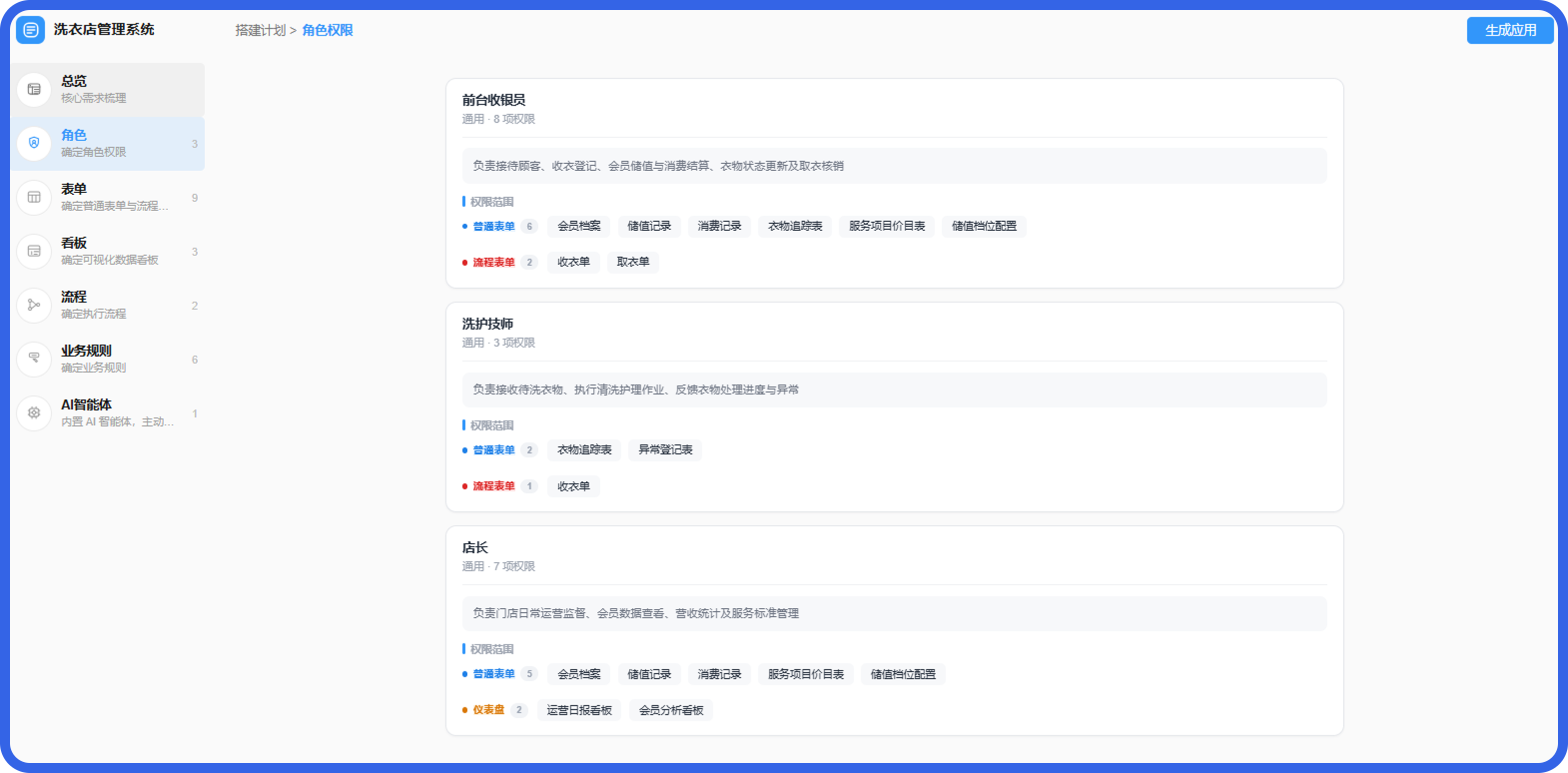Click 会员分析看板 dashboard tag
Viewport: 1568px width, 773px height.
coord(671,710)
